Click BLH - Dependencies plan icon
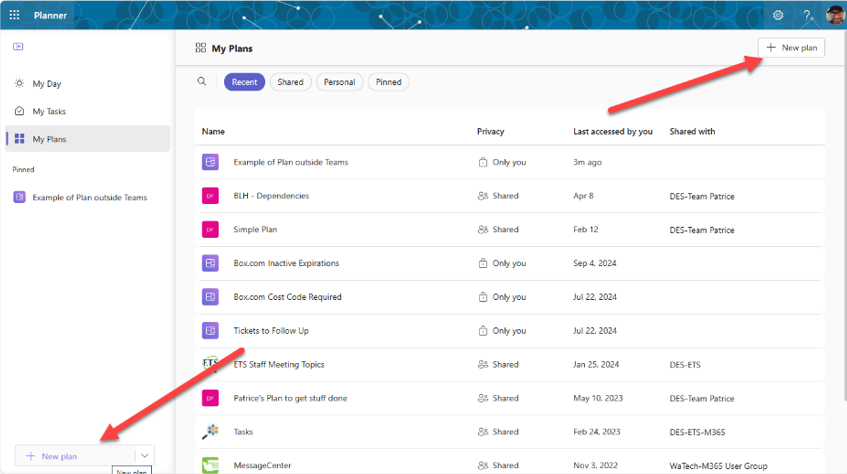Viewport: 847px width, 474px height. coord(211,196)
